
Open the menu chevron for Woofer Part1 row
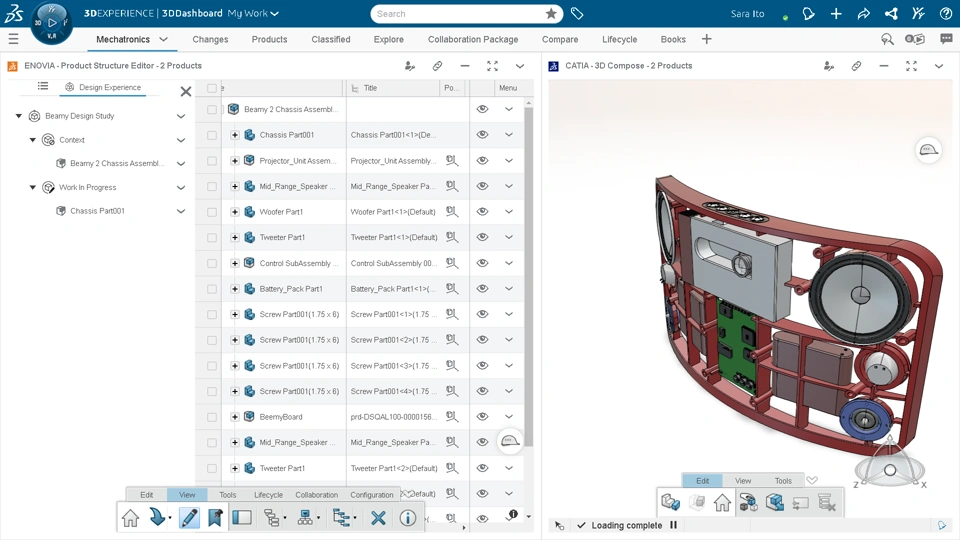[509, 211]
